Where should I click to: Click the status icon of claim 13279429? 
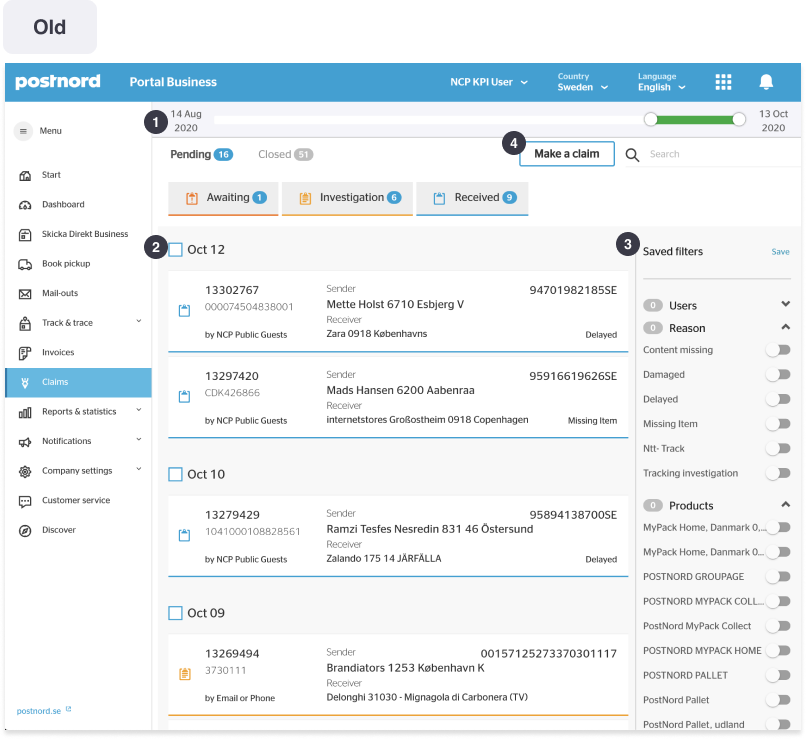[x=184, y=535]
